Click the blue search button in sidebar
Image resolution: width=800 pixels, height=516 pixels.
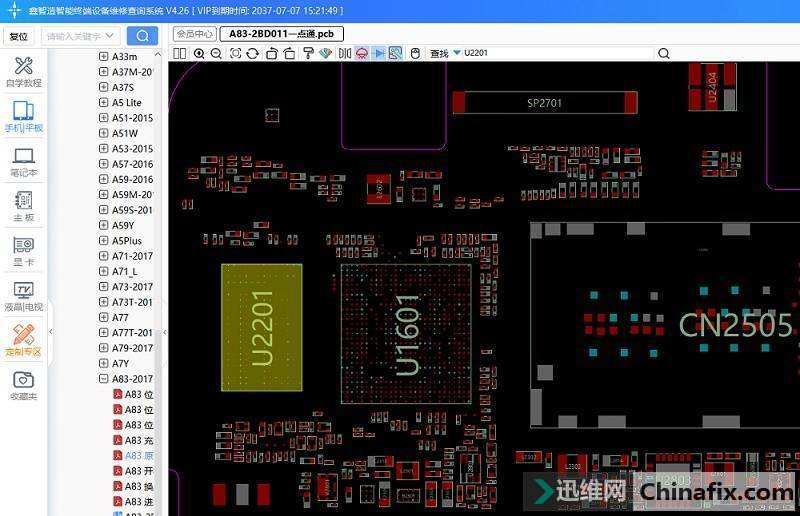pyautogui.click(x=142, y=36)
